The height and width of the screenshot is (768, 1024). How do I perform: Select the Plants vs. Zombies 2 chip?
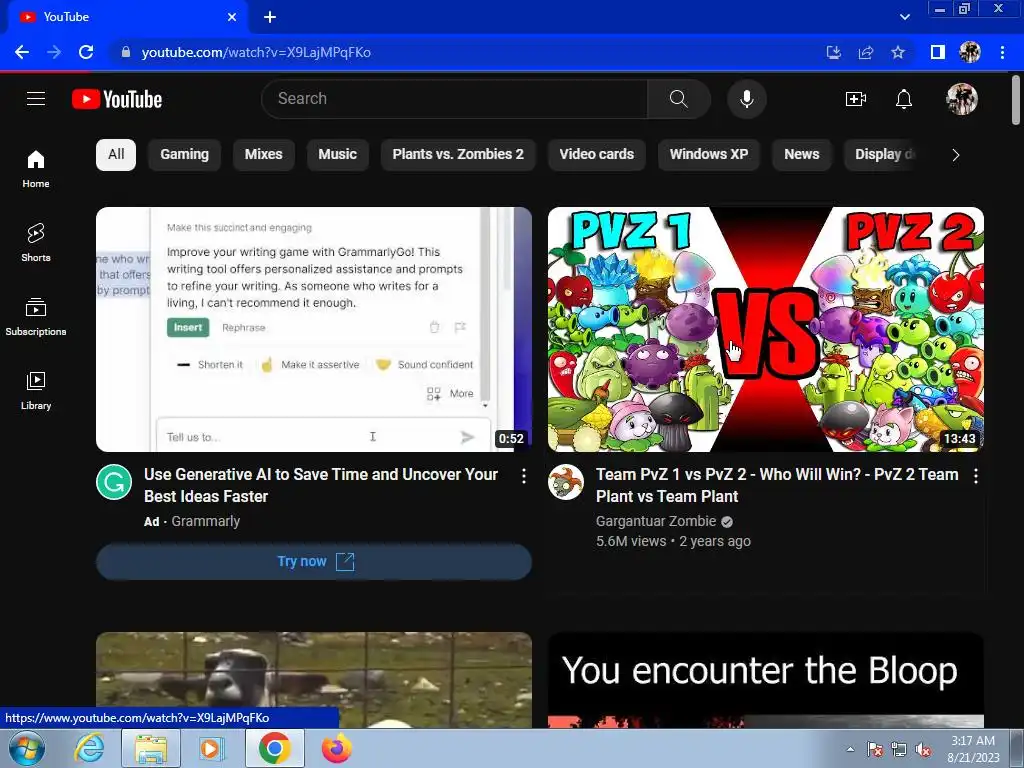tap(458, 155)
